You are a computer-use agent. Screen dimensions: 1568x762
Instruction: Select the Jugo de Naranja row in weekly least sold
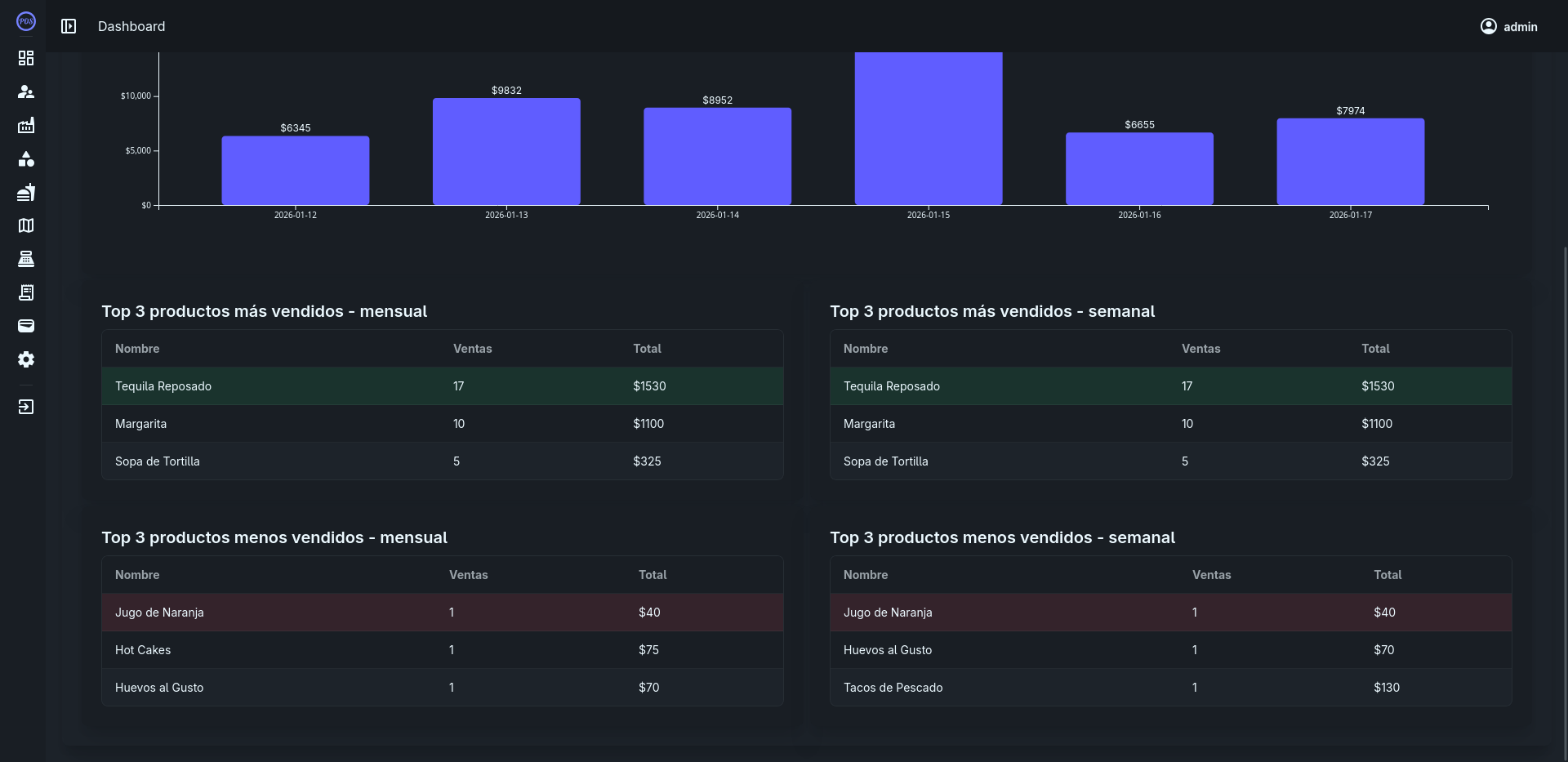click(x=1169, y=612)
